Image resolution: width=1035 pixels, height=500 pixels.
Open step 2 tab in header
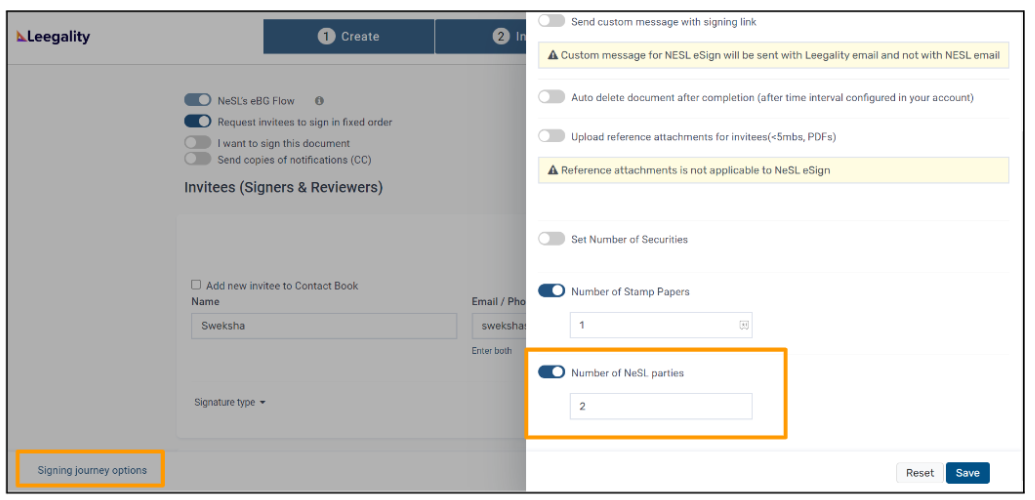480,36
